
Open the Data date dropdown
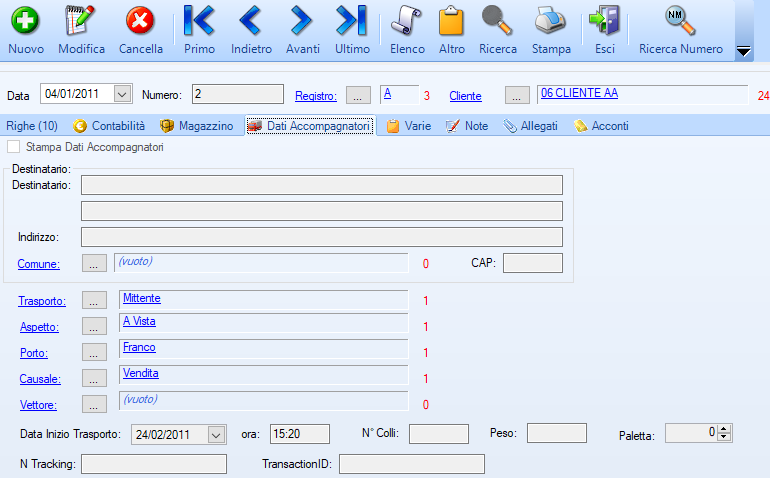tap(122, 94)
